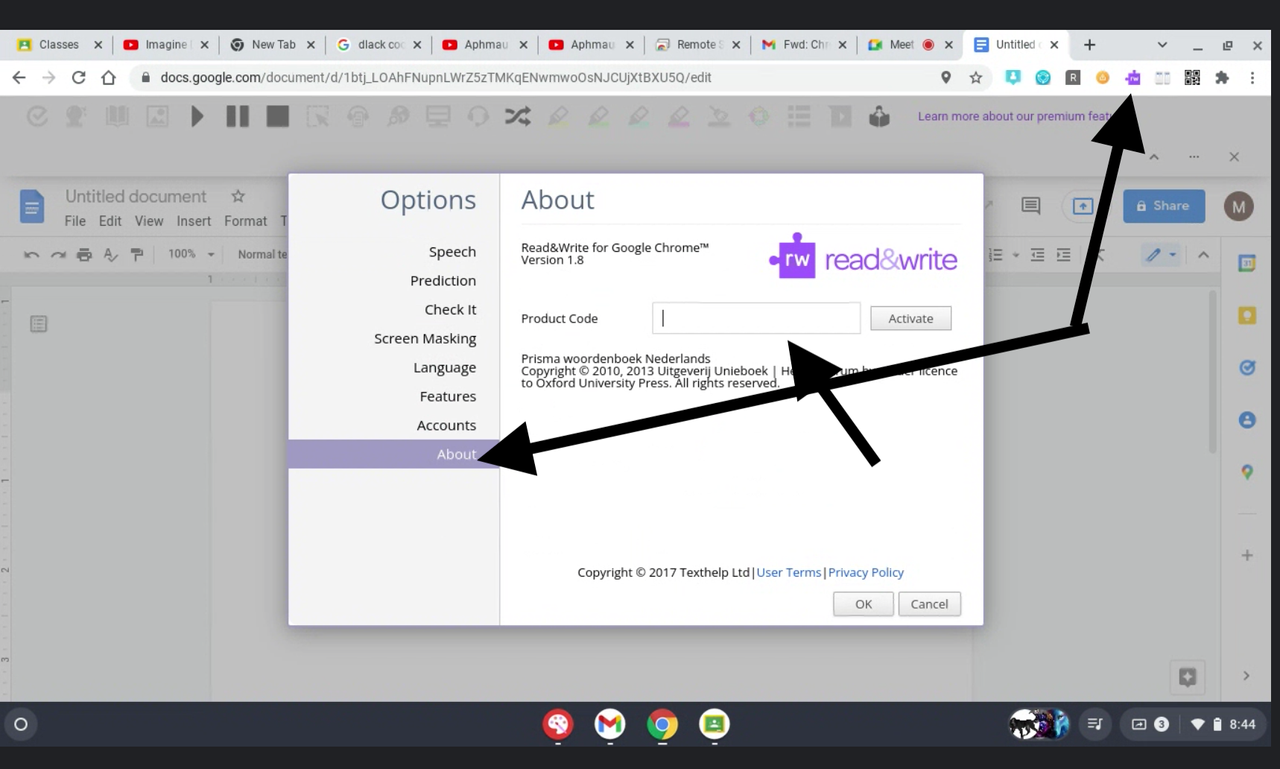Click the Activate button
The image size is (1280, 769).
(x=911, y=318)
